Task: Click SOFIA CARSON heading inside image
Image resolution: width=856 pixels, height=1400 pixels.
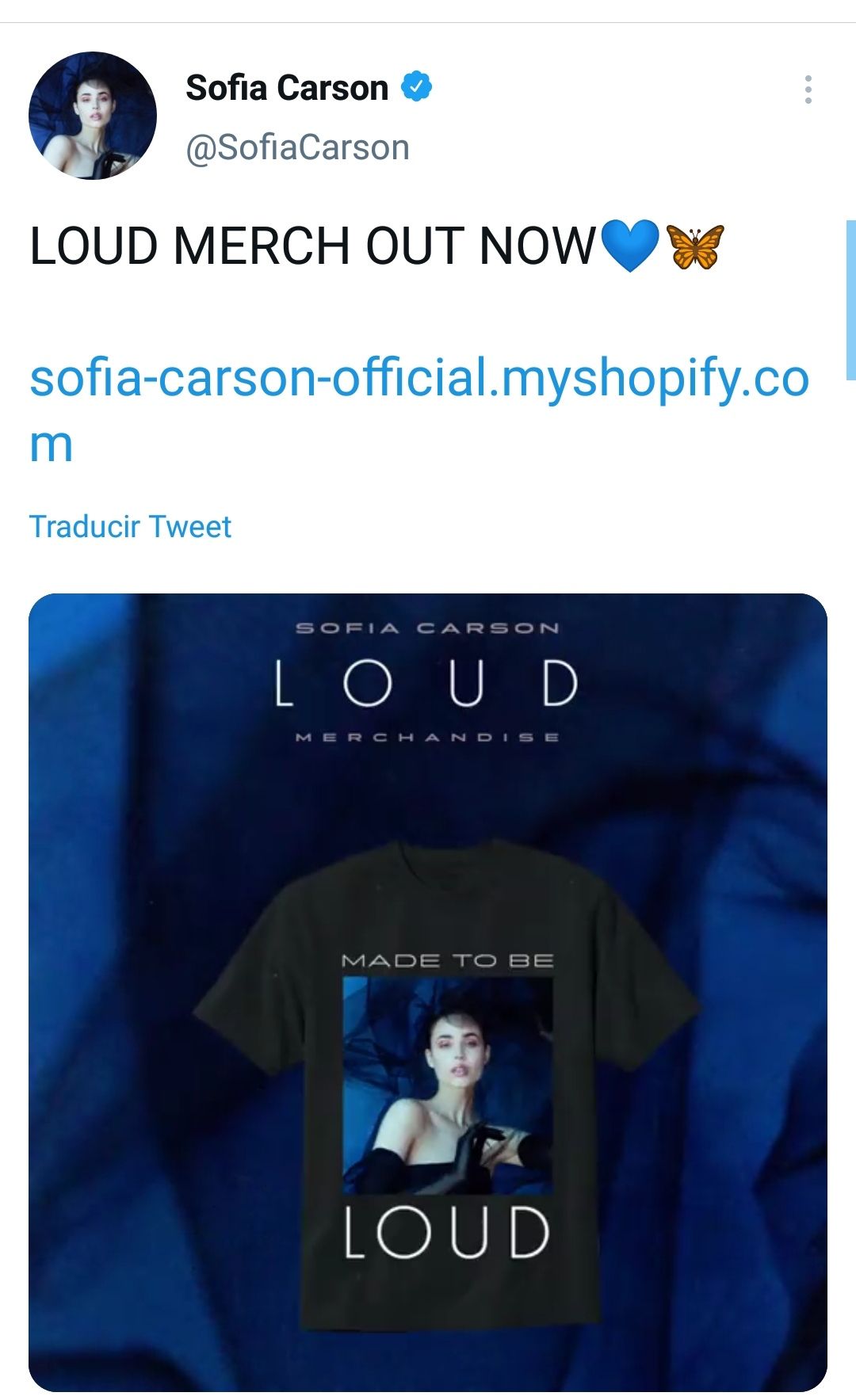Action: (428, 628)
